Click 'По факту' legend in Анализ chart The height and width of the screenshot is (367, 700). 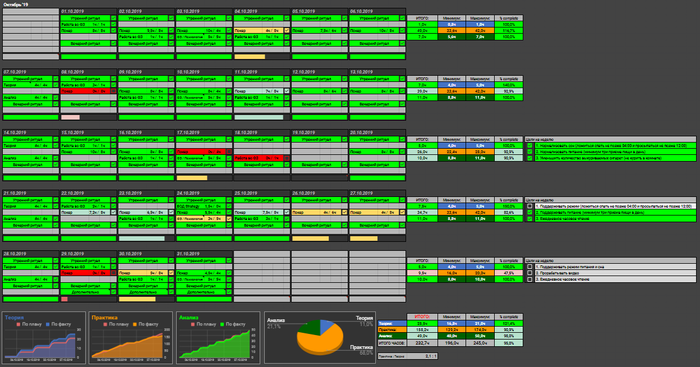tap(233, 324)
